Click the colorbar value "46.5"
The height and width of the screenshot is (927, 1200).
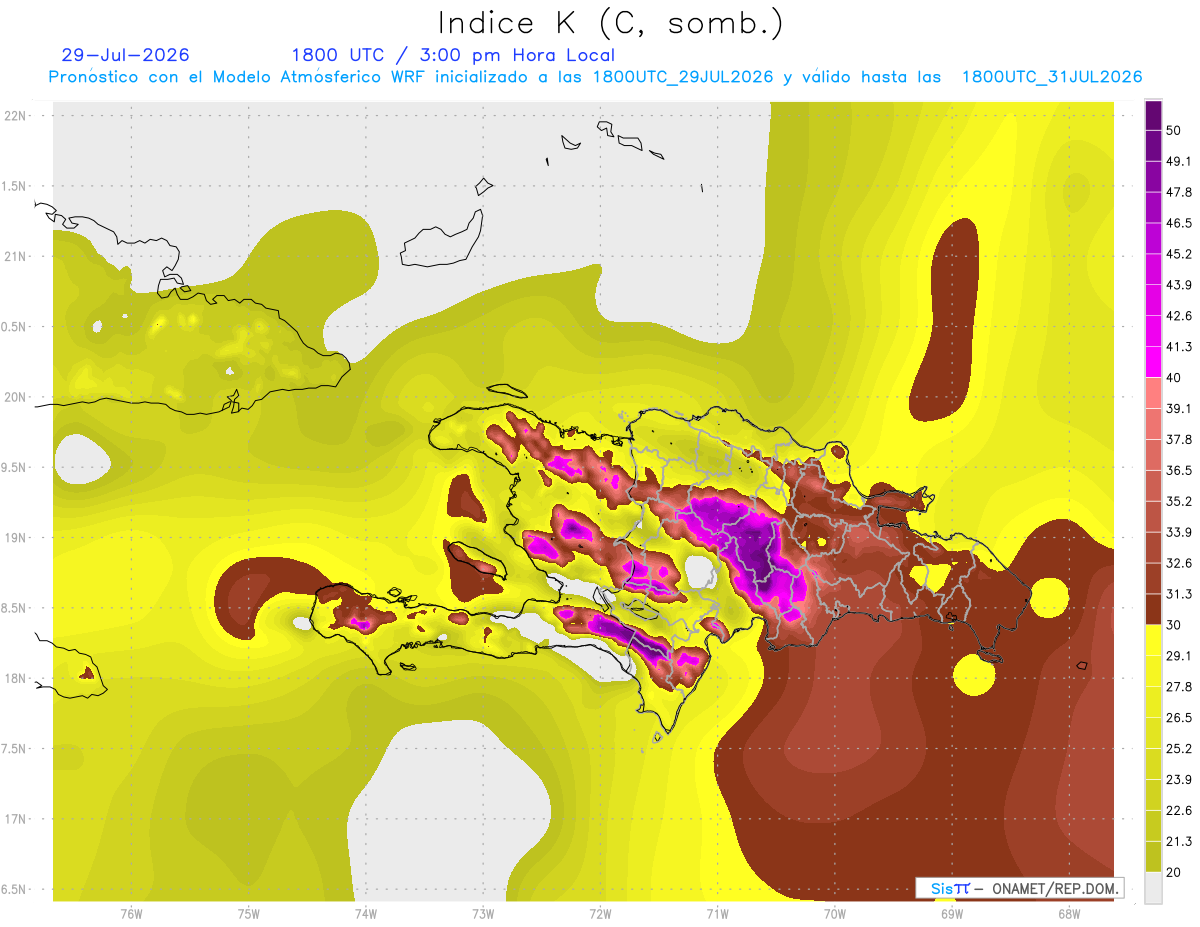[x=1179, y=223]
